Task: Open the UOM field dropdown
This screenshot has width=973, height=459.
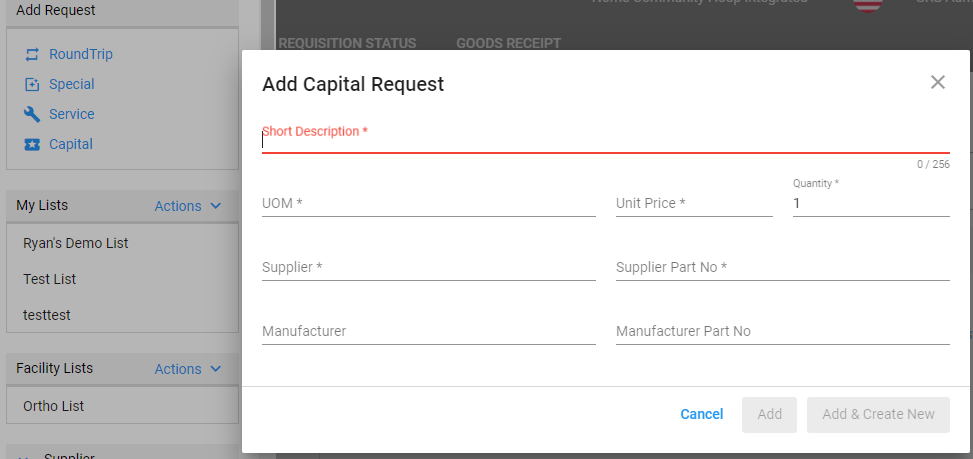Action: [x=429, y=203]
